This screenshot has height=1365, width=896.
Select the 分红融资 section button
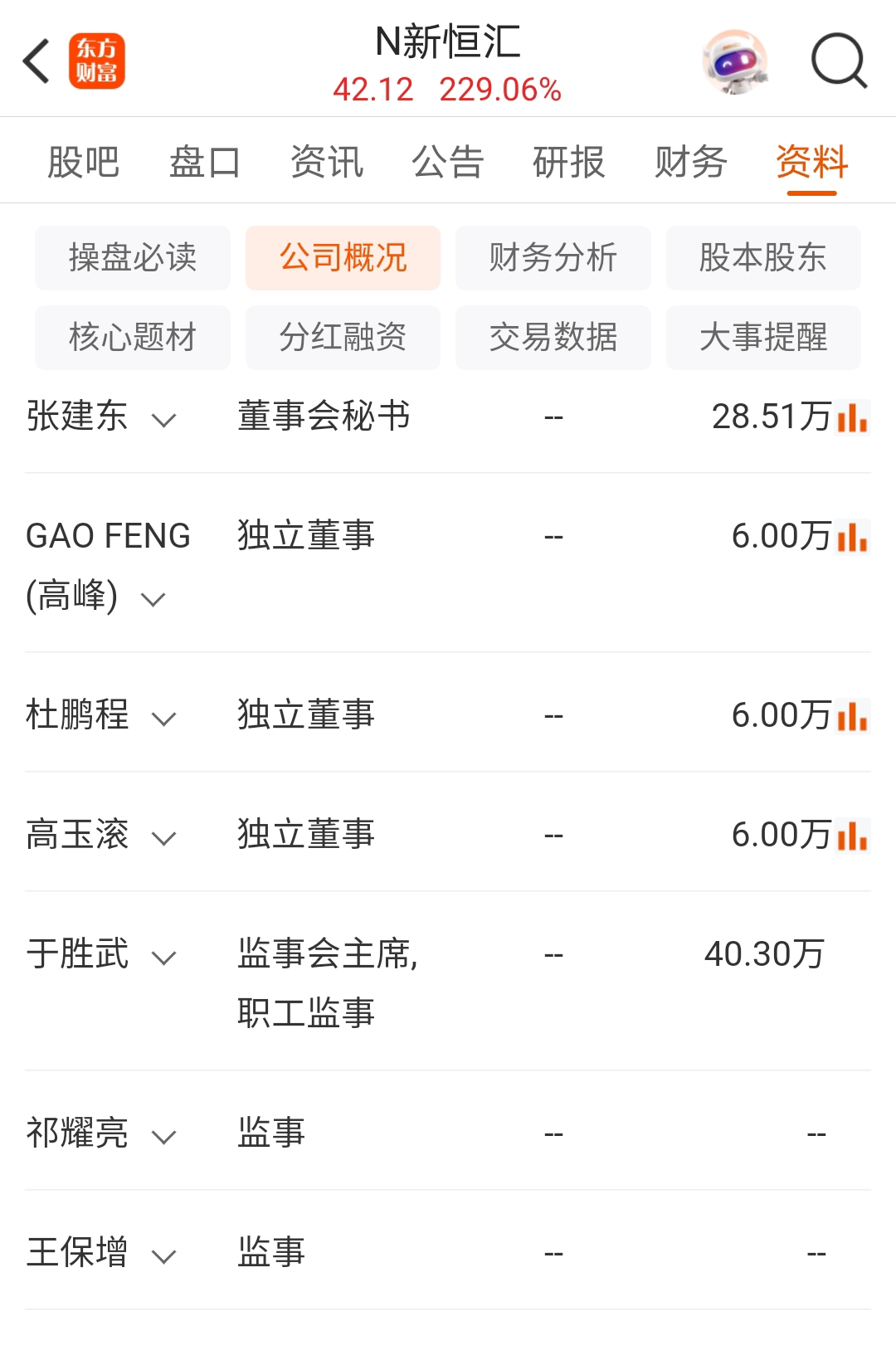[343, 338]
